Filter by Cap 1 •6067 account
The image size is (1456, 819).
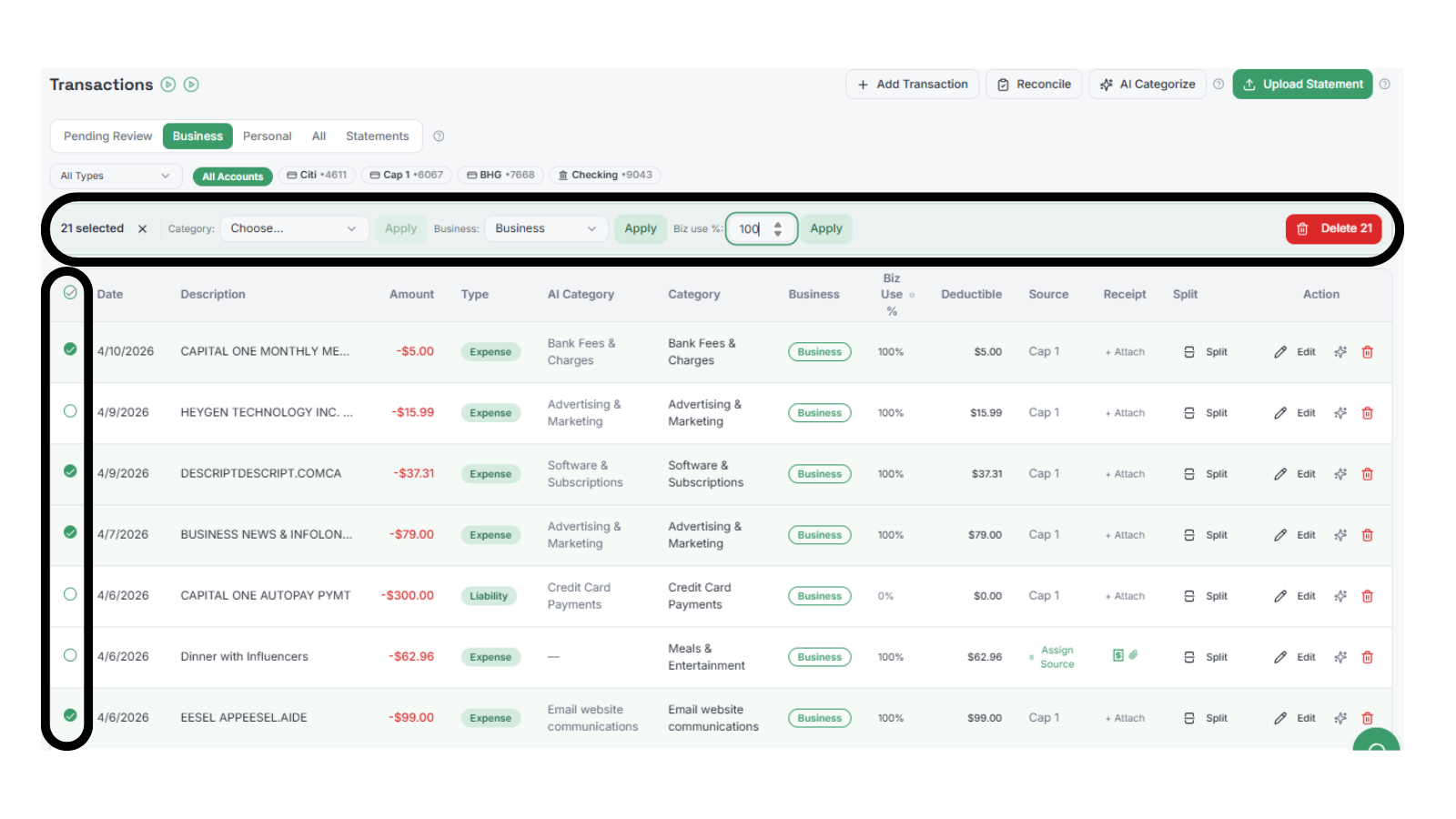click(407, 175)
